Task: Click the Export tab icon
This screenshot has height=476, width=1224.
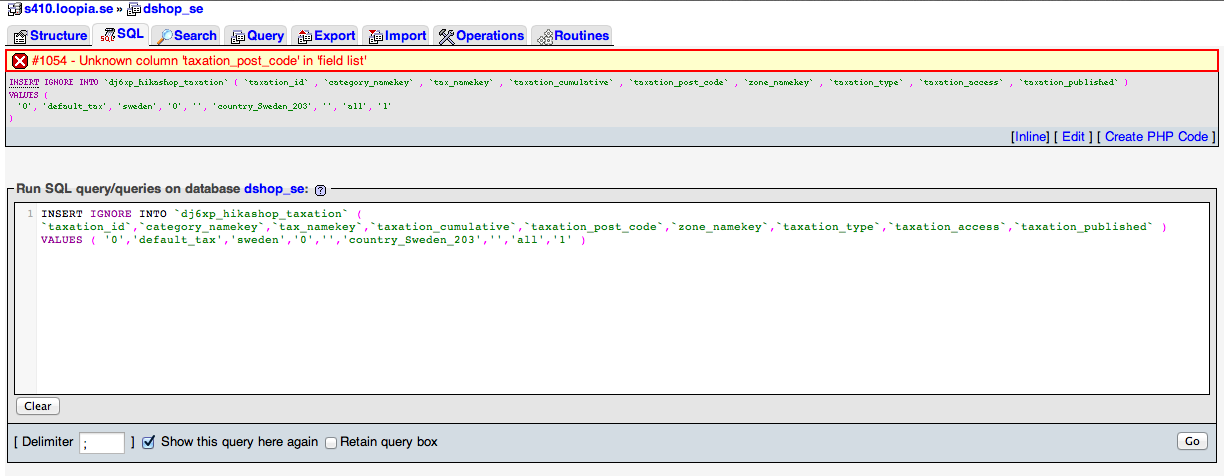Action: tap(304, 36)
